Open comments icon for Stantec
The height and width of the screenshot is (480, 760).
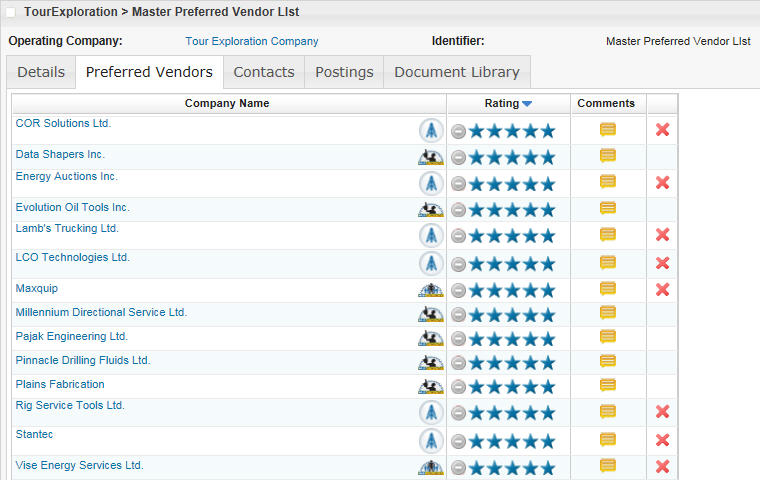(607, 439)
